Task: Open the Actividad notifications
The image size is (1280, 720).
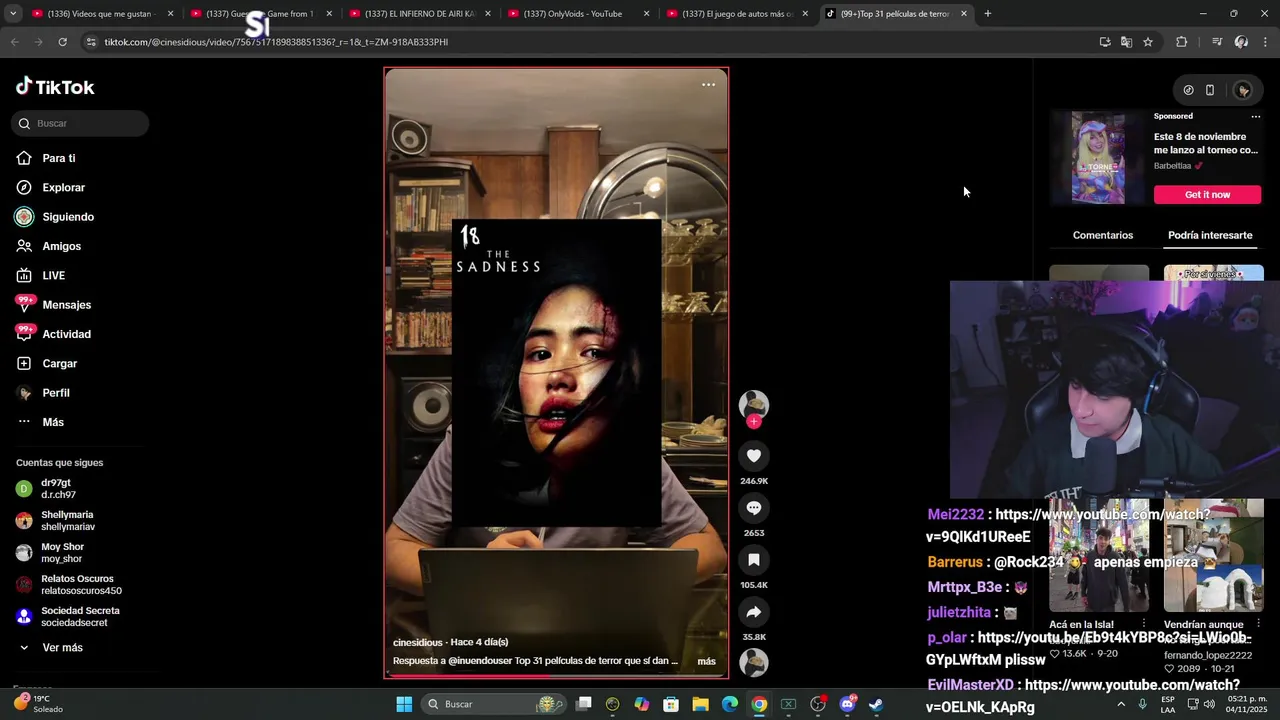Action: (66, 334)
